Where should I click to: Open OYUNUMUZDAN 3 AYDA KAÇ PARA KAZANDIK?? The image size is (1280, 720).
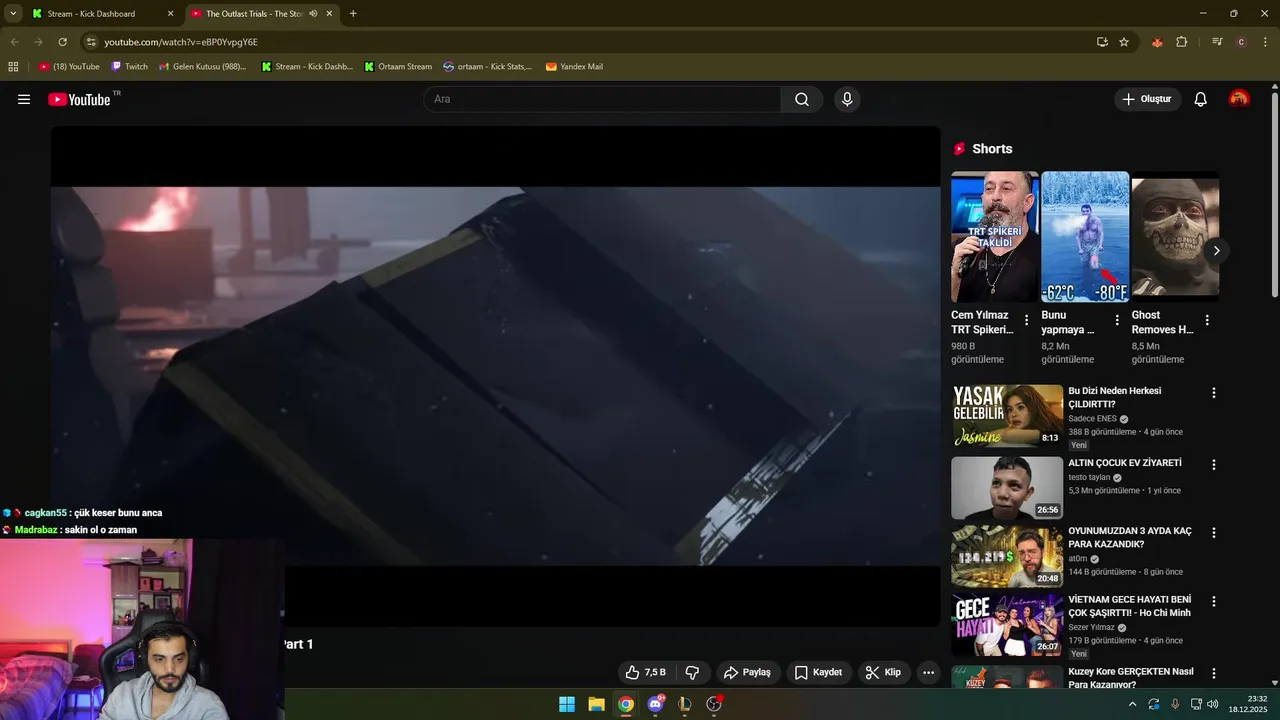point(1130,537)
